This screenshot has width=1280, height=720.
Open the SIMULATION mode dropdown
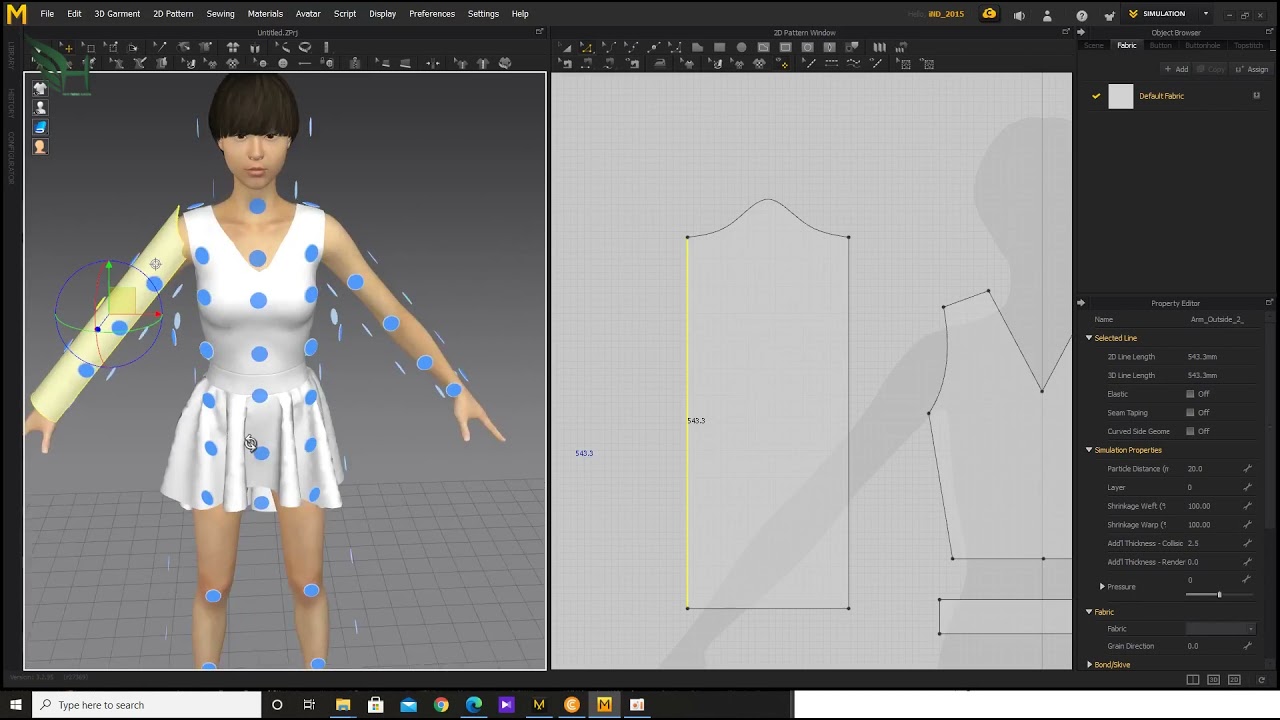coord(1206,14)
